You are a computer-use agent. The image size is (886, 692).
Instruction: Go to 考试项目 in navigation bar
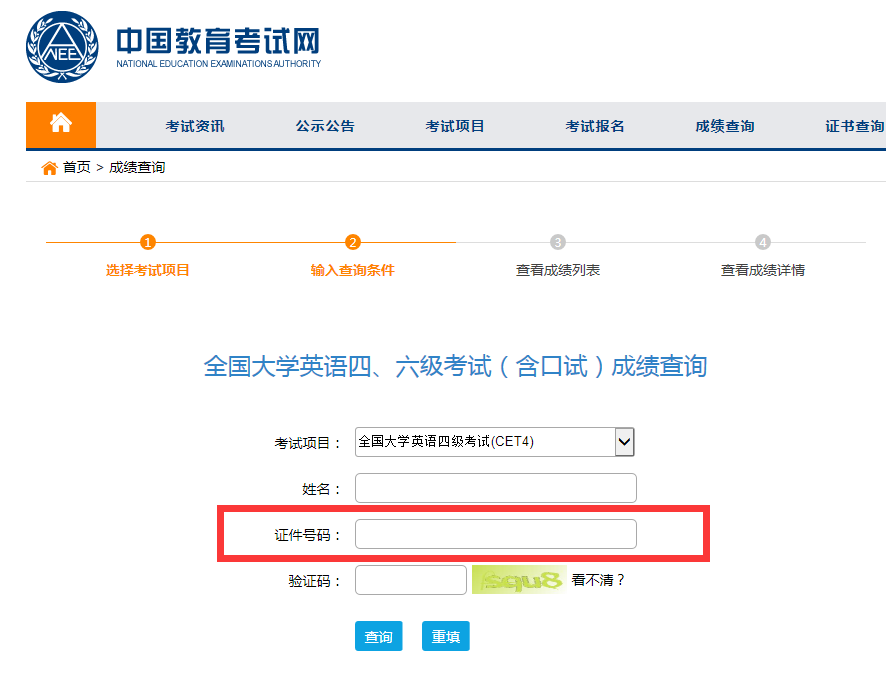(455, 126)
